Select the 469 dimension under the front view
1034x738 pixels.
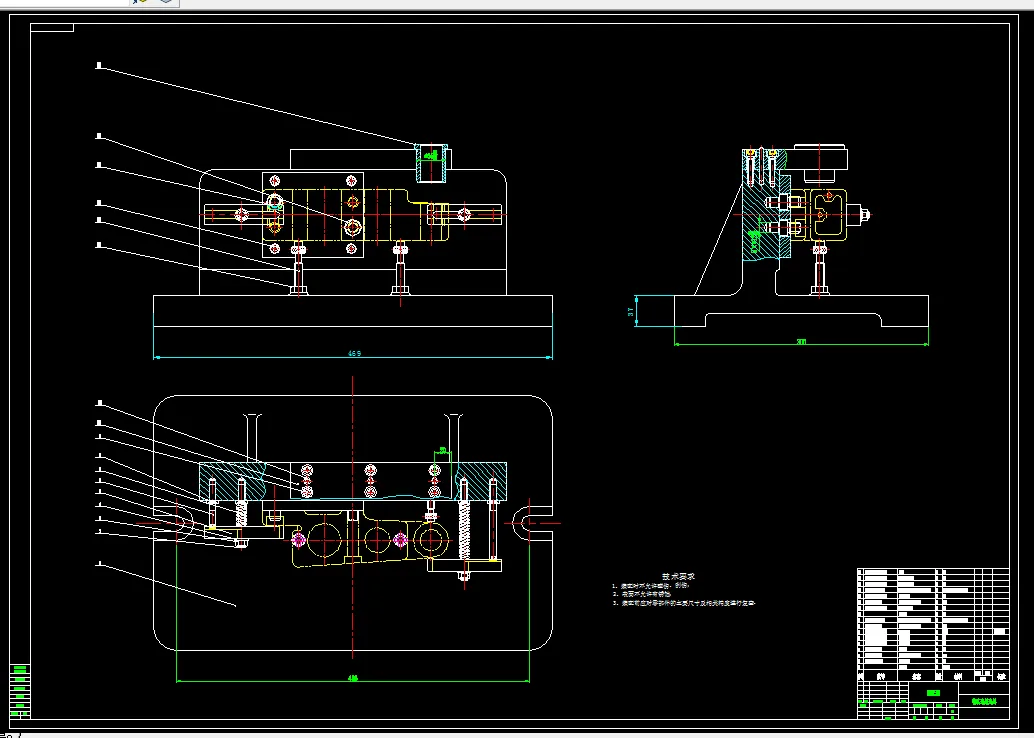[354, 354]
